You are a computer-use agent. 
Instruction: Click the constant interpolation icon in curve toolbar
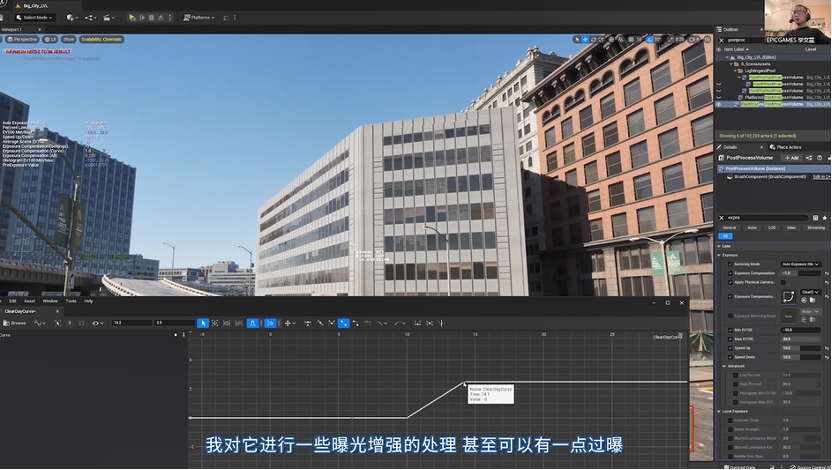click(x=356, y=323)
